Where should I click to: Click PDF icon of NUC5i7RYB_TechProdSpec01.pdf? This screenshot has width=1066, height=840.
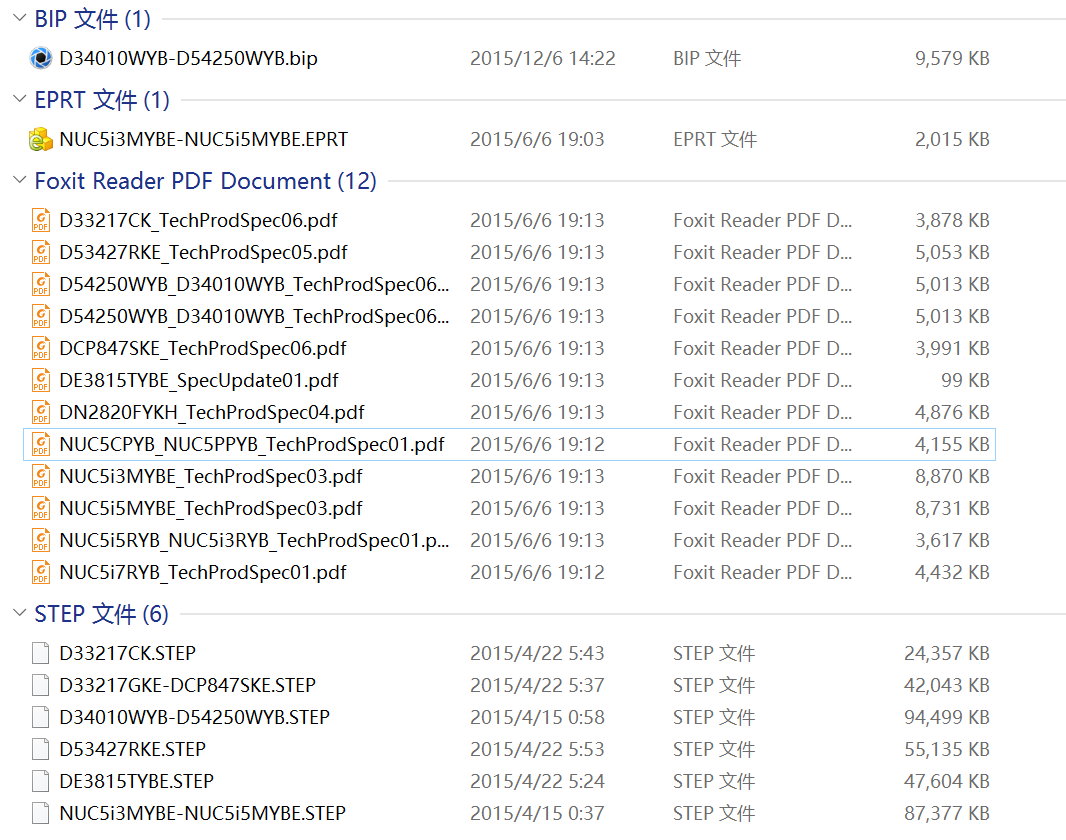point(41,572)
